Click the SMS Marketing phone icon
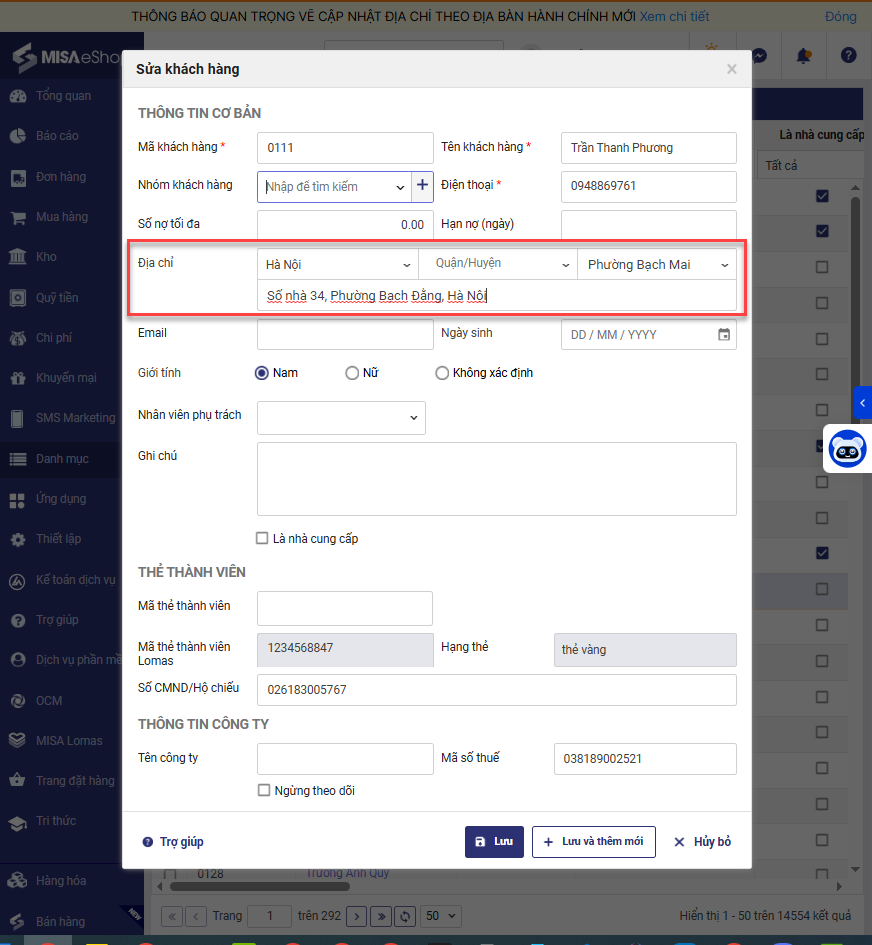Screen dimensions: 872x945 click(x=18, y=418)
